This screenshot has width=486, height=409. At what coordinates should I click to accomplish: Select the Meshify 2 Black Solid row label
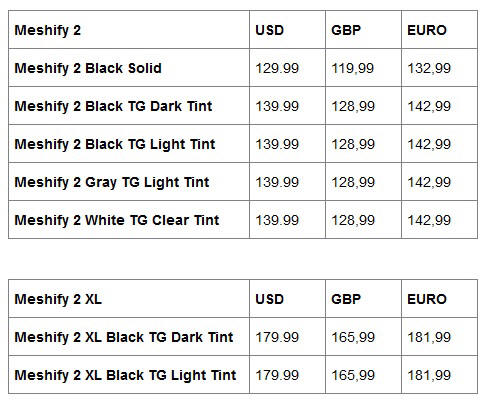129,68
